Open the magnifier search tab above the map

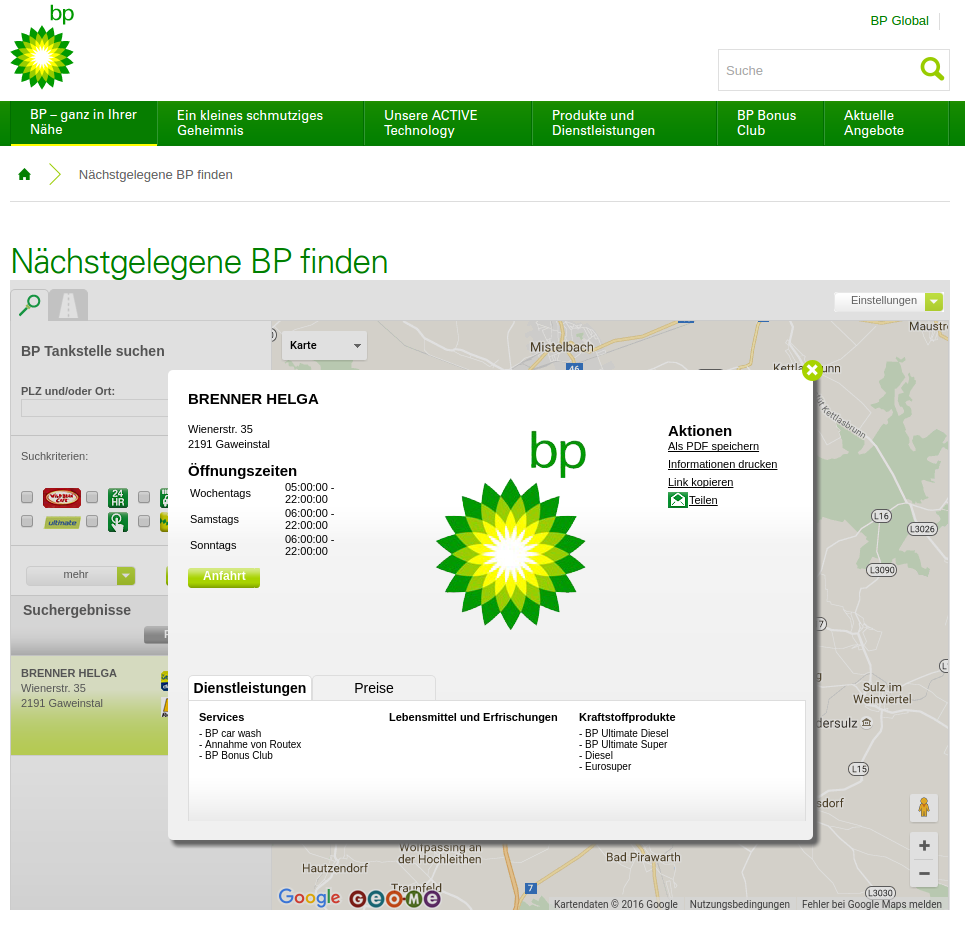[29, 305]
